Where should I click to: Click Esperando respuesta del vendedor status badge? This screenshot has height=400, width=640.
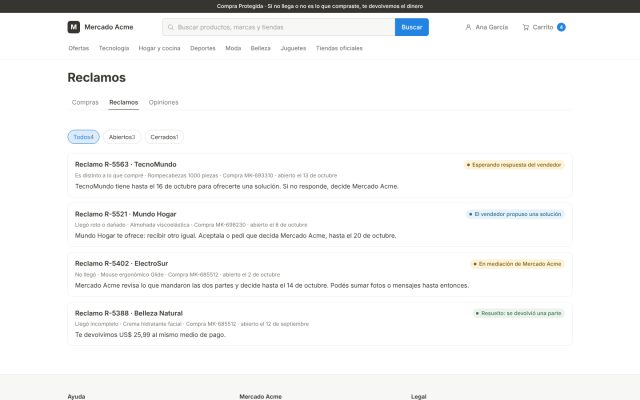click(x=514, y=165)
